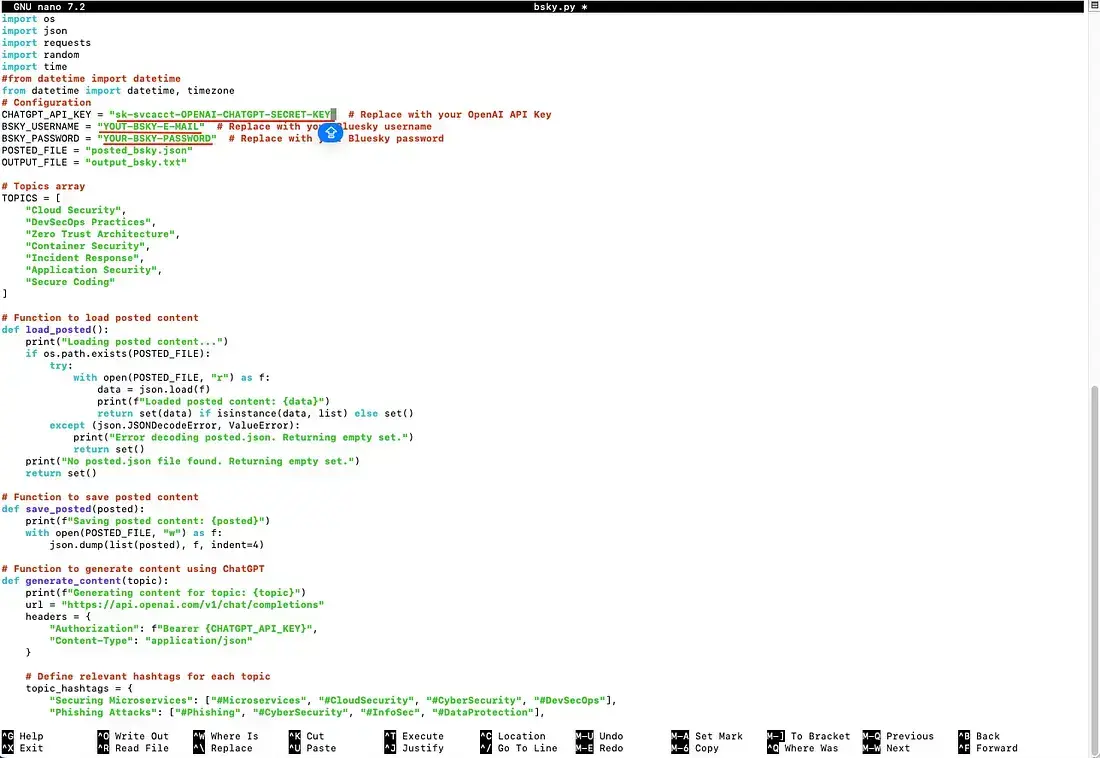The height and width of the screenshot is (758, 1100).
Task: Click the commented-out datetime import line
Action: [91, 79]
